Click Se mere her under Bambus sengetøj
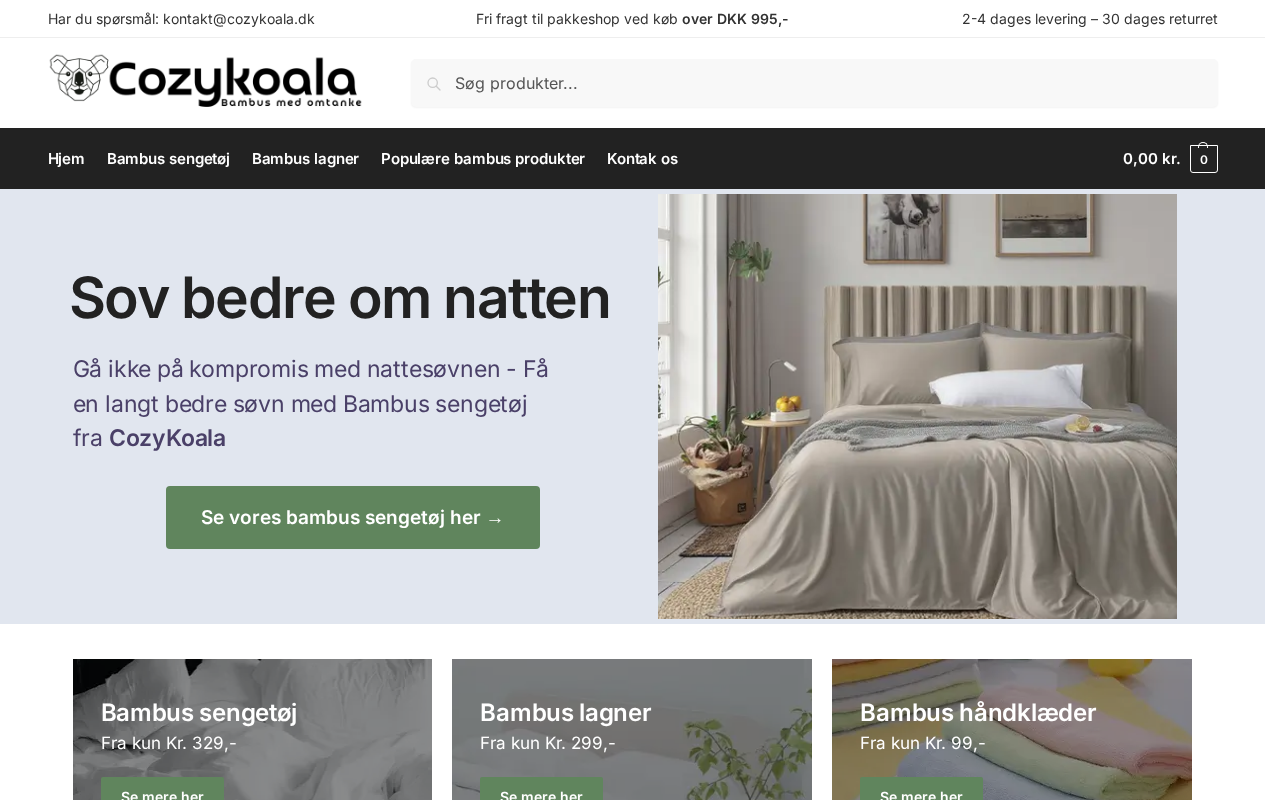Viewport: 1280px width, 800px height. 162,791
